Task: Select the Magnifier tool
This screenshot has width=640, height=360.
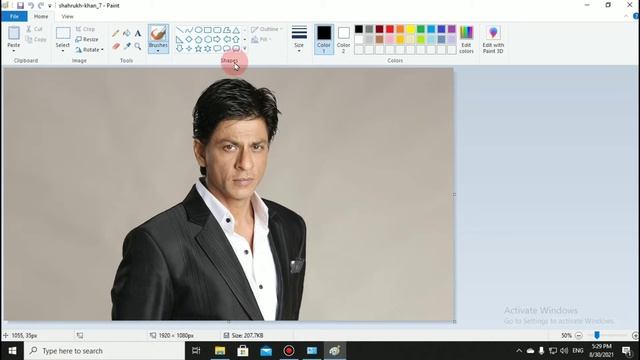Action: coord(138,46)
